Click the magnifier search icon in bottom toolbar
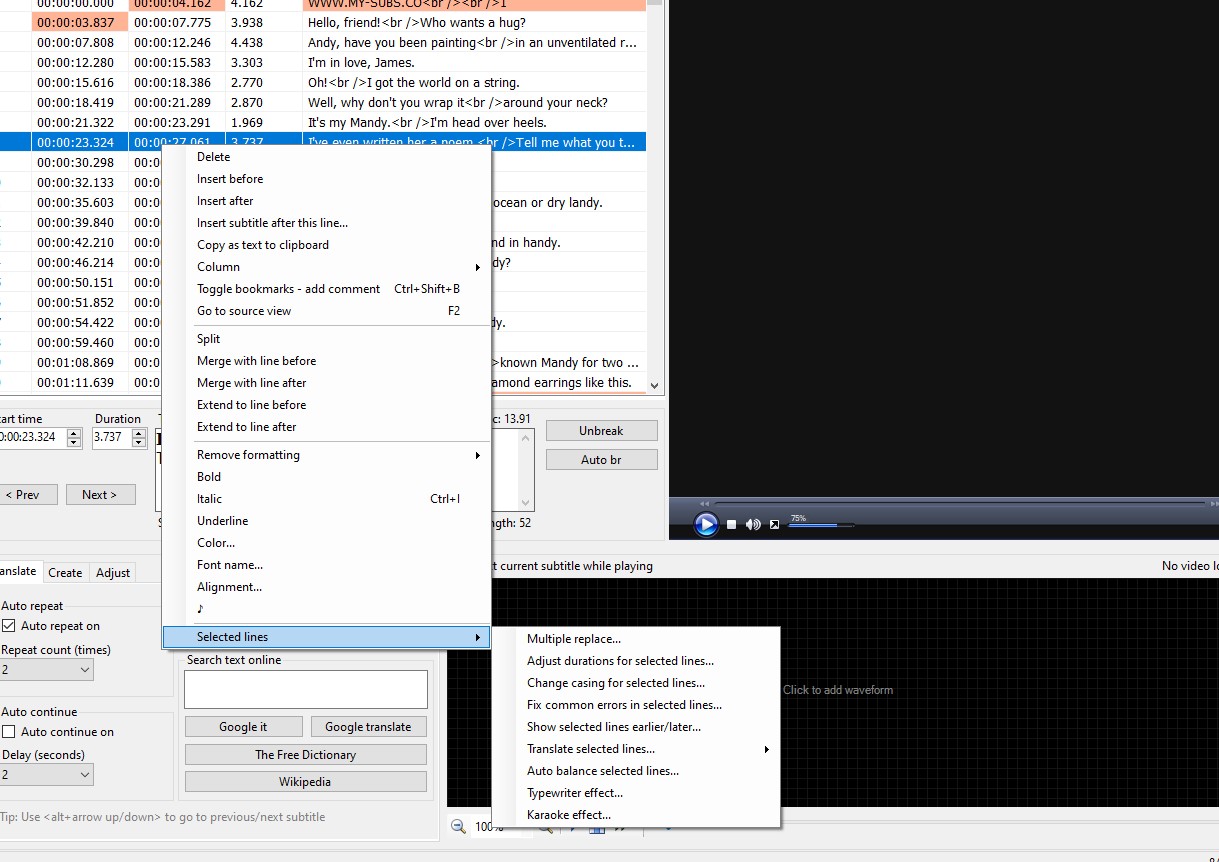Viewport: 1219px width, 862px height. 545,829
